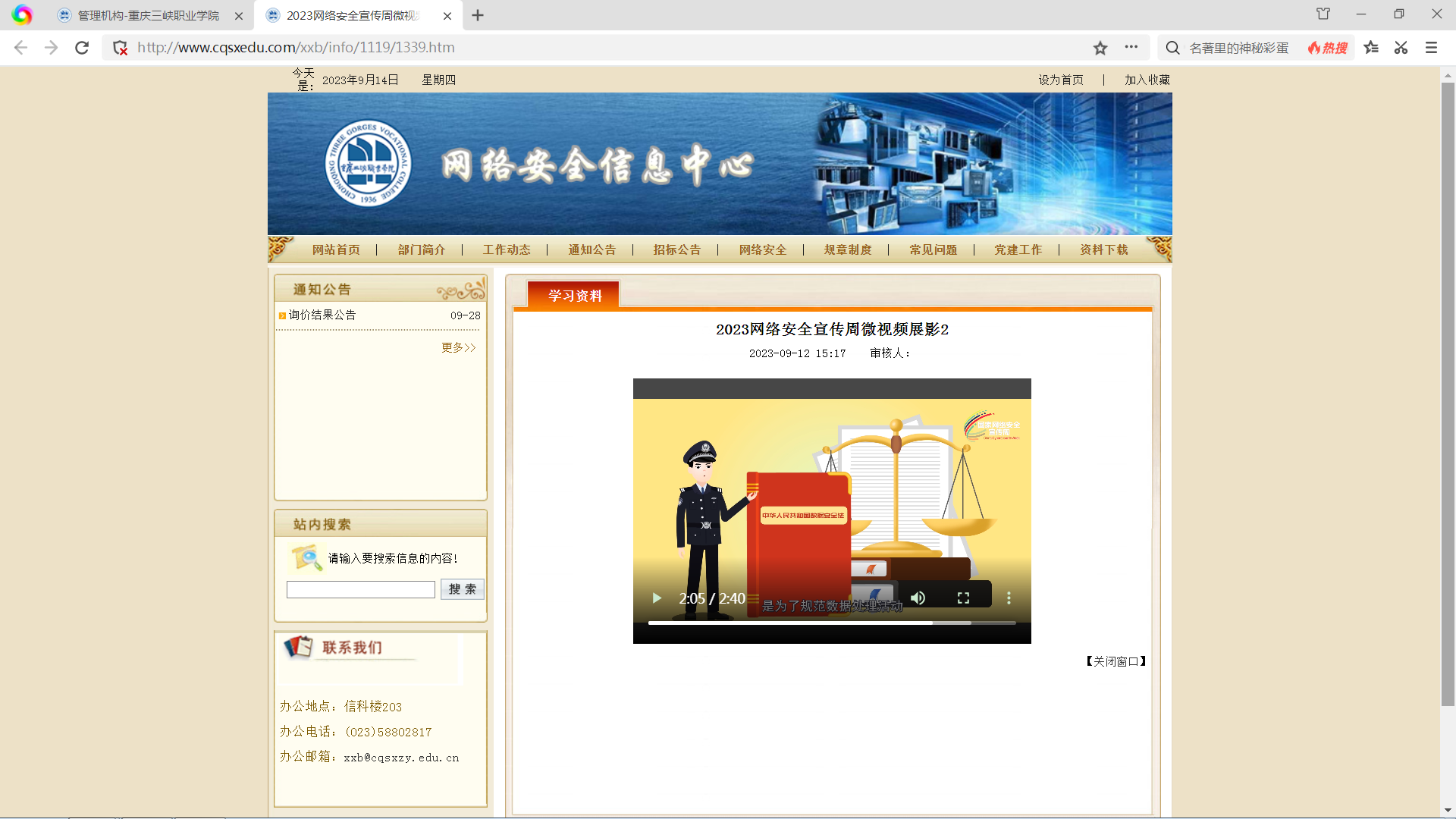1456x819 pixels.
Task: Open the 询价结果公告 notice link
Action: pyautogui.click(x=322, y=315)
